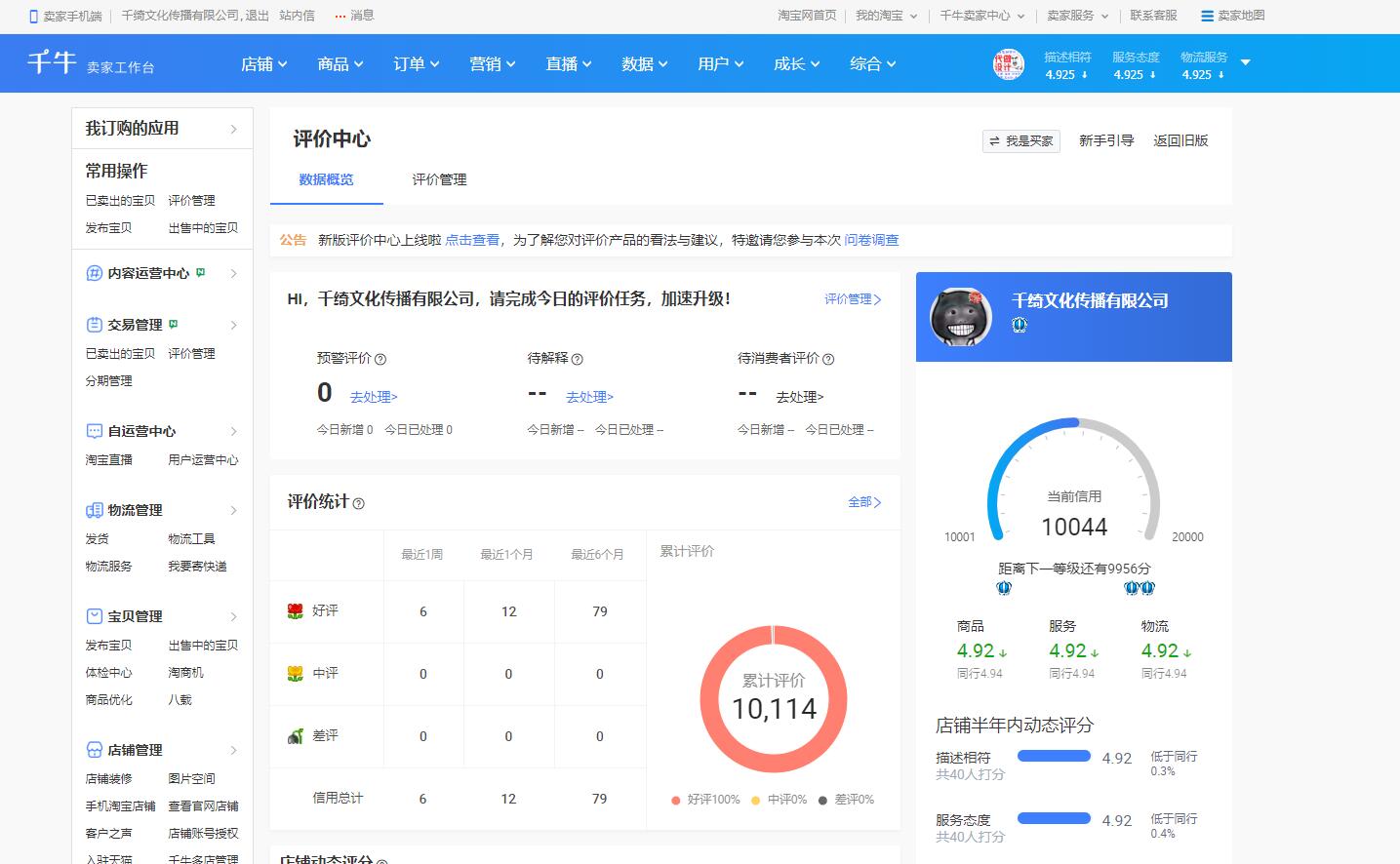
Task: Click 全部 link in 评价统计
Action: point(864,502)
